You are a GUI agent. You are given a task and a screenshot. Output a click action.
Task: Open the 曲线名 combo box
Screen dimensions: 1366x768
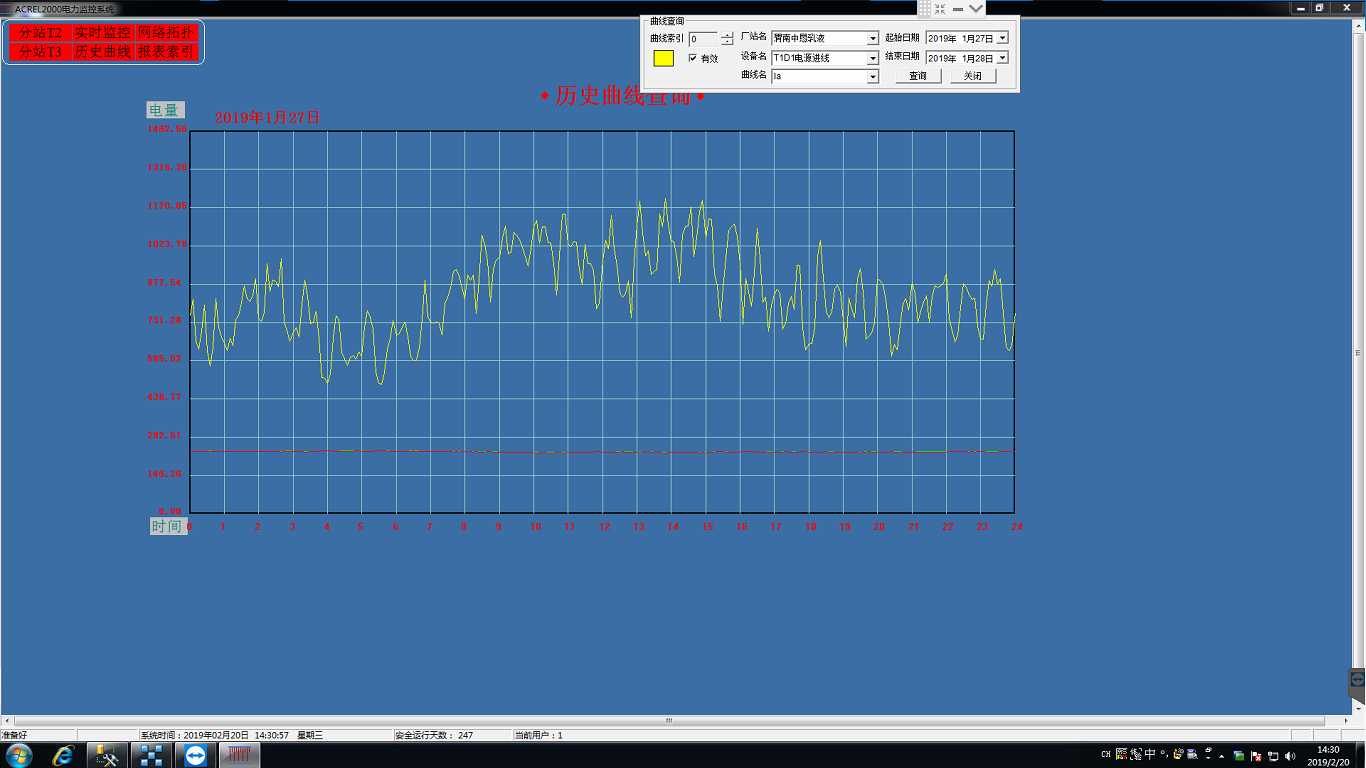tap(873, 76)
